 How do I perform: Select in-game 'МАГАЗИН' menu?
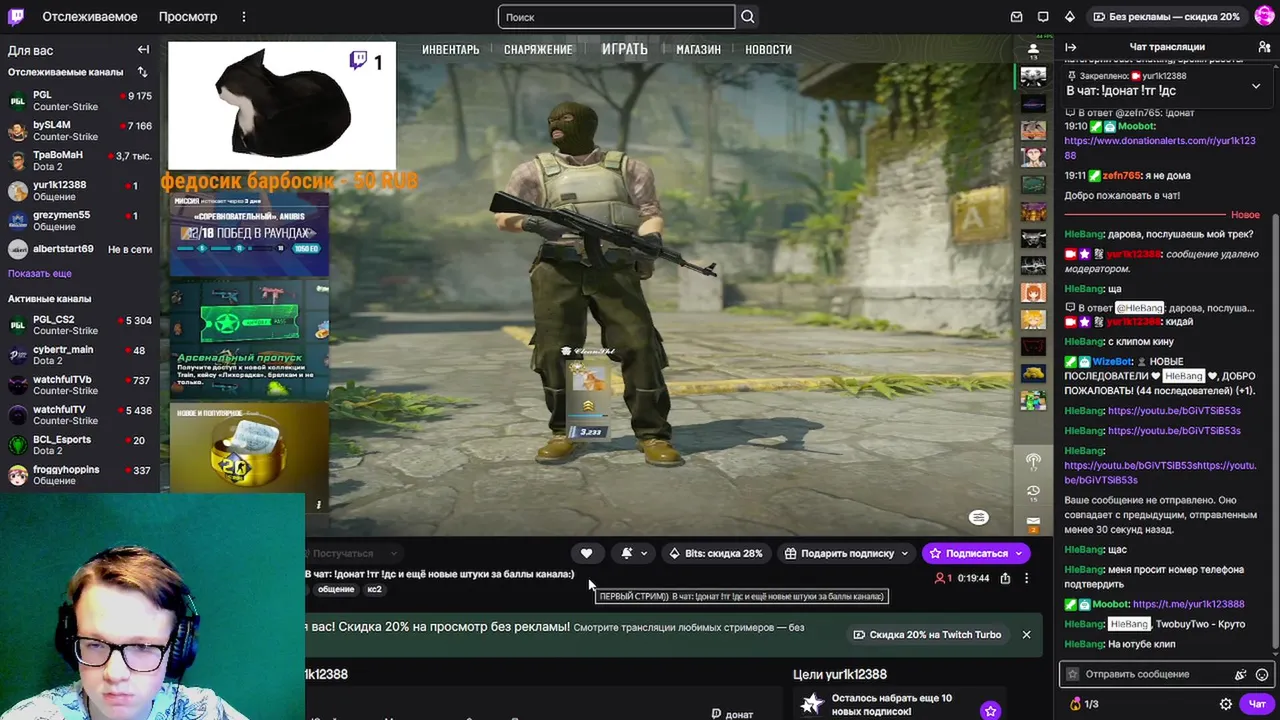click(x=698, y=49)
